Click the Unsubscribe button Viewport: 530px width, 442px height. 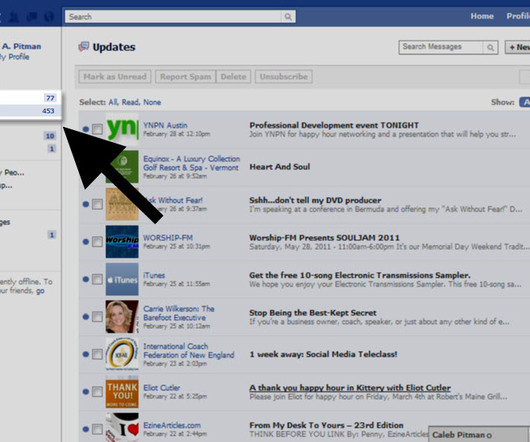284,77
